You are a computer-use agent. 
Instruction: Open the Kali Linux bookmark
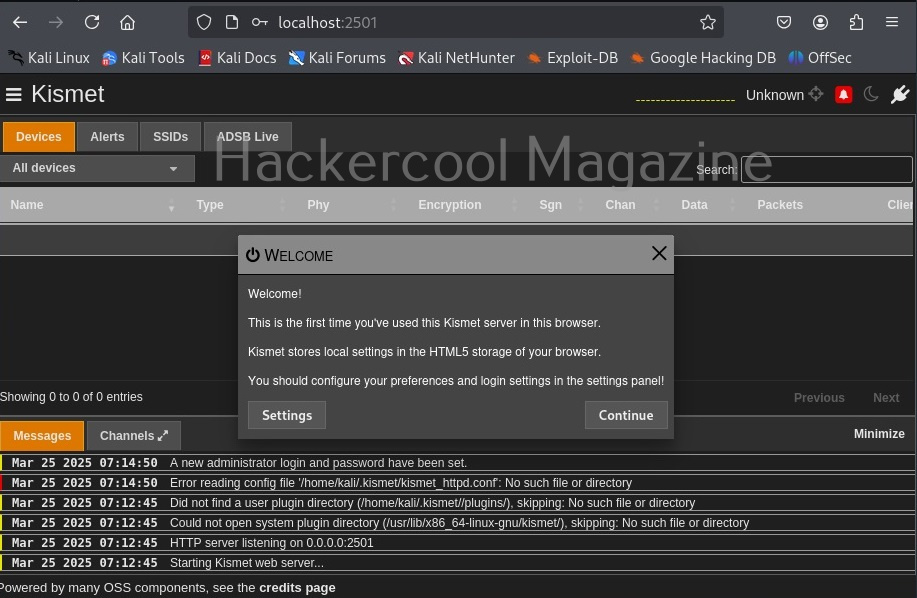pyautogui.click(x=49, y=58)
